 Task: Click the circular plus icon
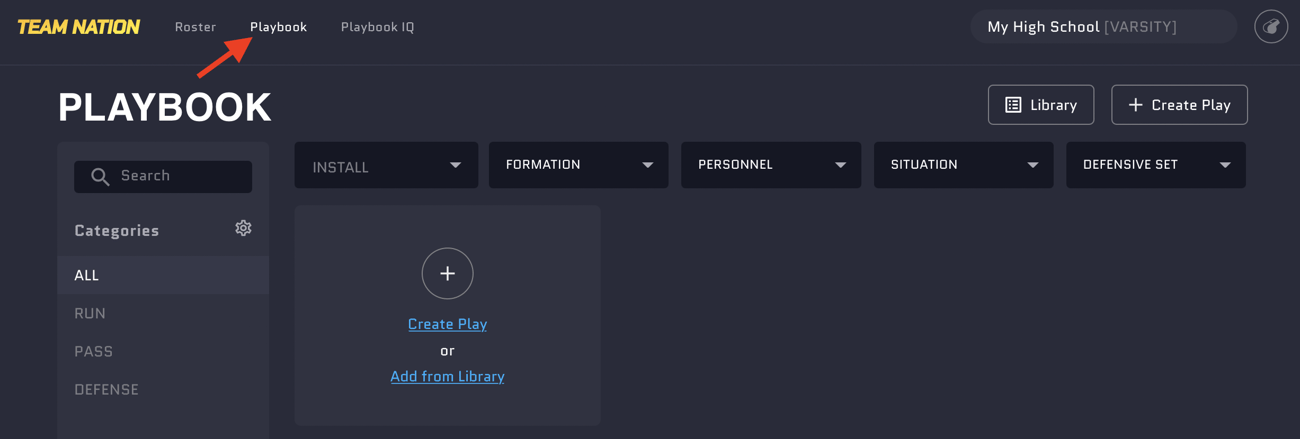pyautogui.click(x=447, y=273)
